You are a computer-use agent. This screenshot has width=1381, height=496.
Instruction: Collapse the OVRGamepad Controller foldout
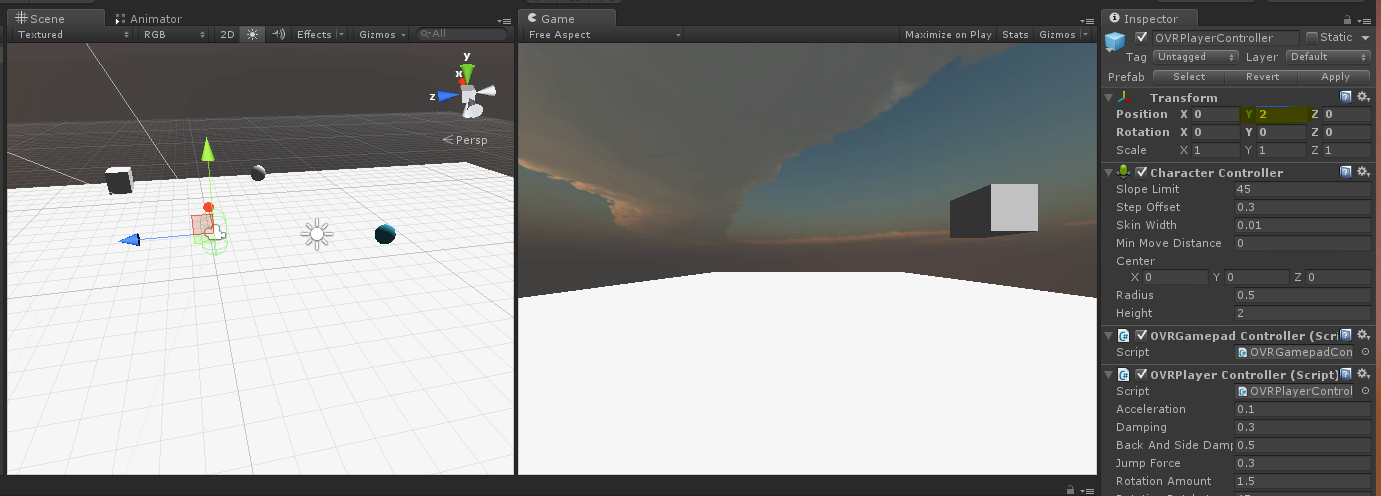(x=1108, y=335)
